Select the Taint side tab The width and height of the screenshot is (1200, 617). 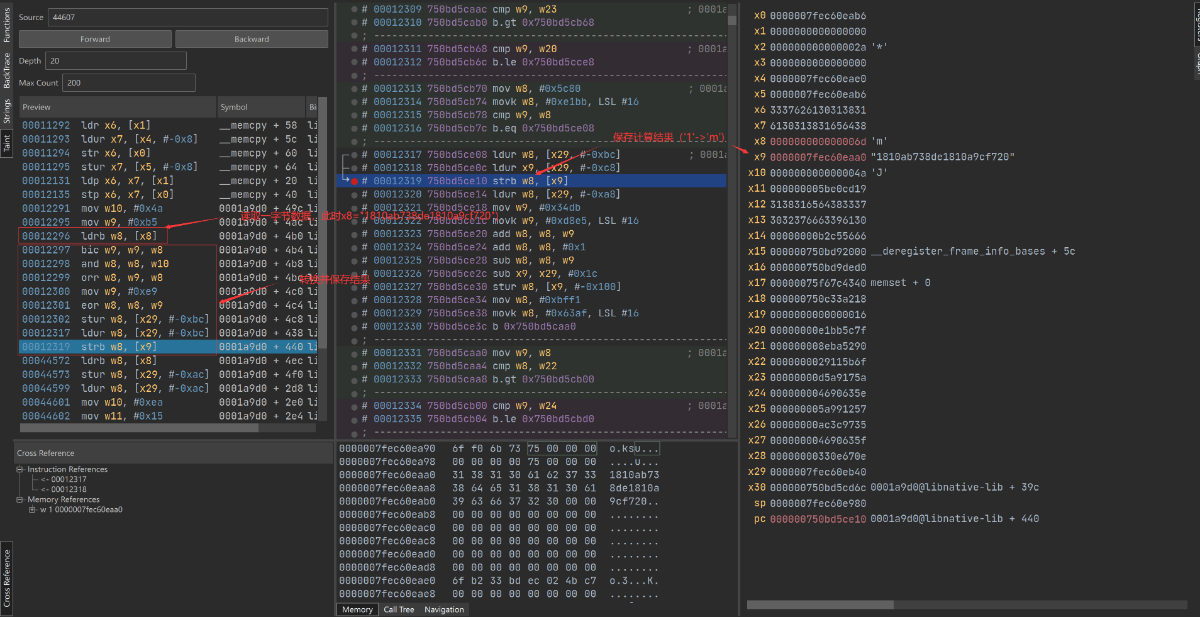click(6, 143)
